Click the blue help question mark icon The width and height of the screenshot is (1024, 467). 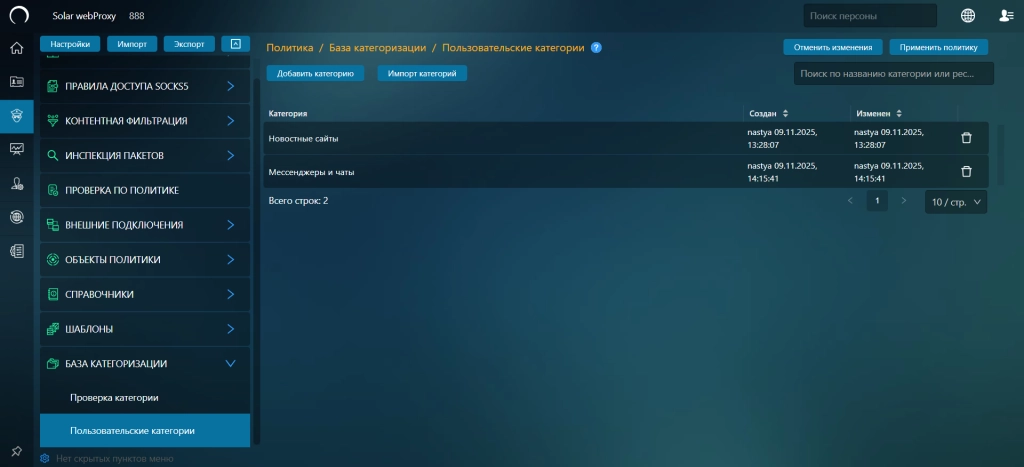click(x=596, y=48)
